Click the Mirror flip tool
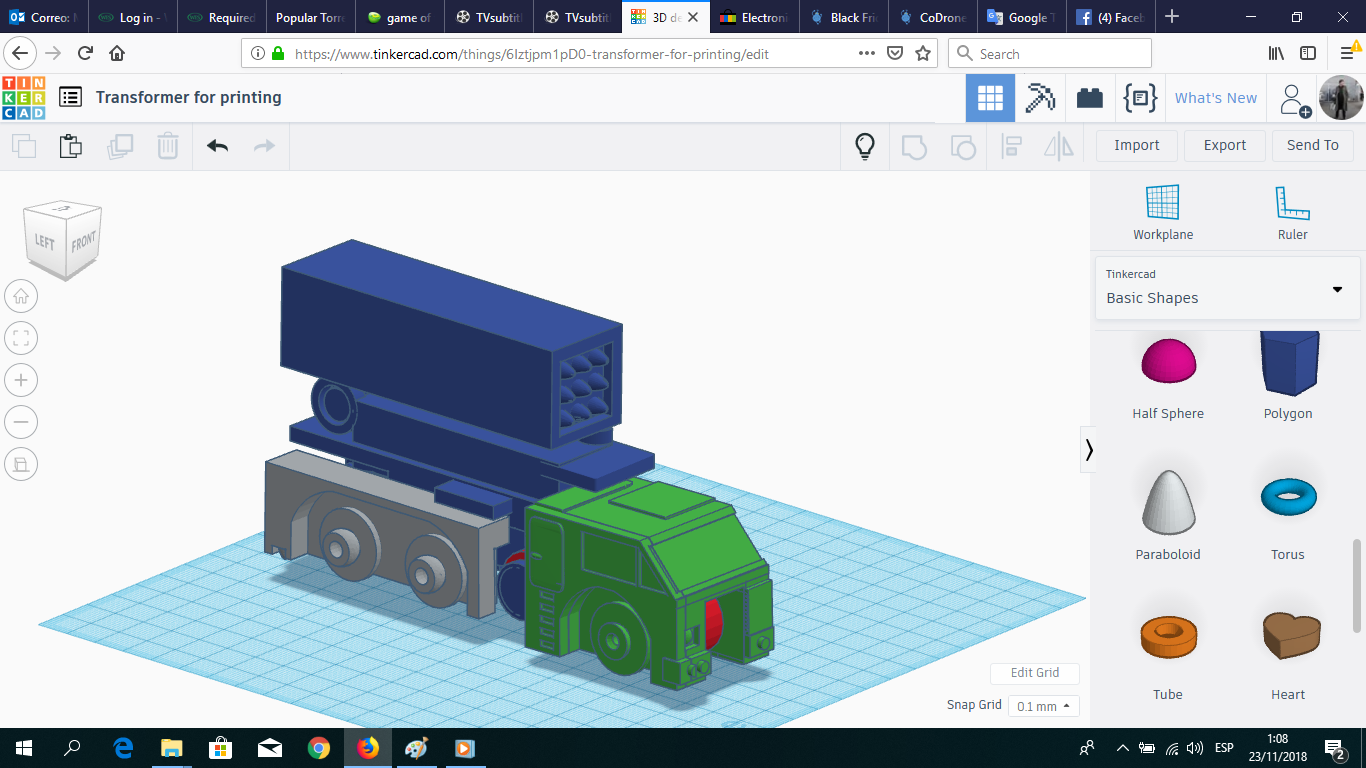Viewport: 1366px width, 768px height. (x=1058, y=146)
